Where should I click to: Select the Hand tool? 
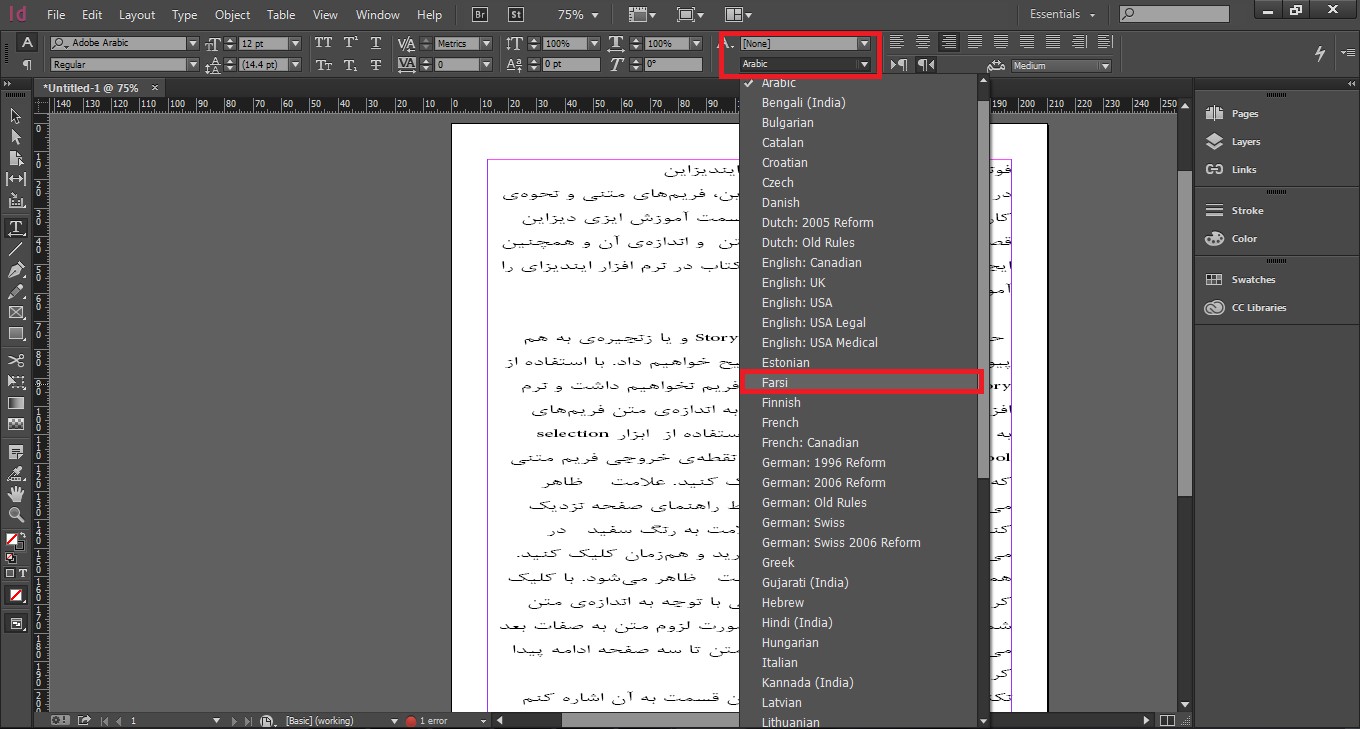pyautogui.click(x=16, y=494)
